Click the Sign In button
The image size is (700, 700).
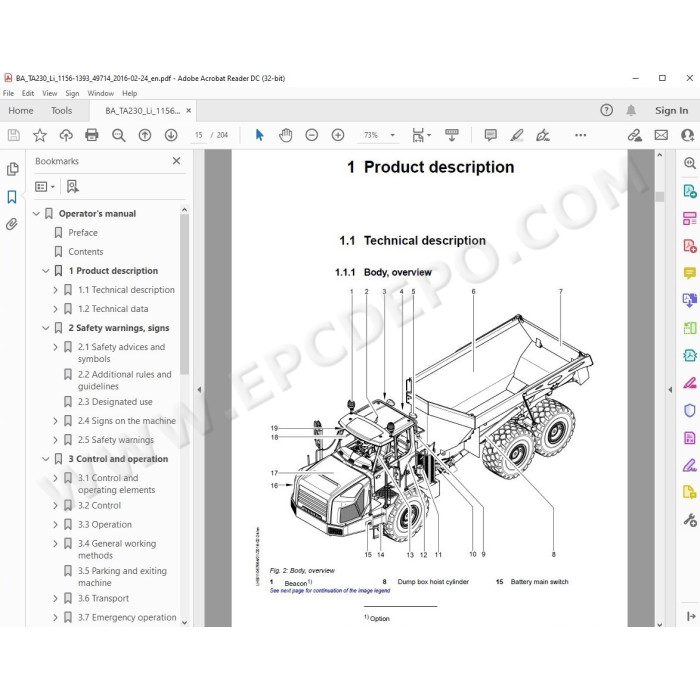point(671,110)
